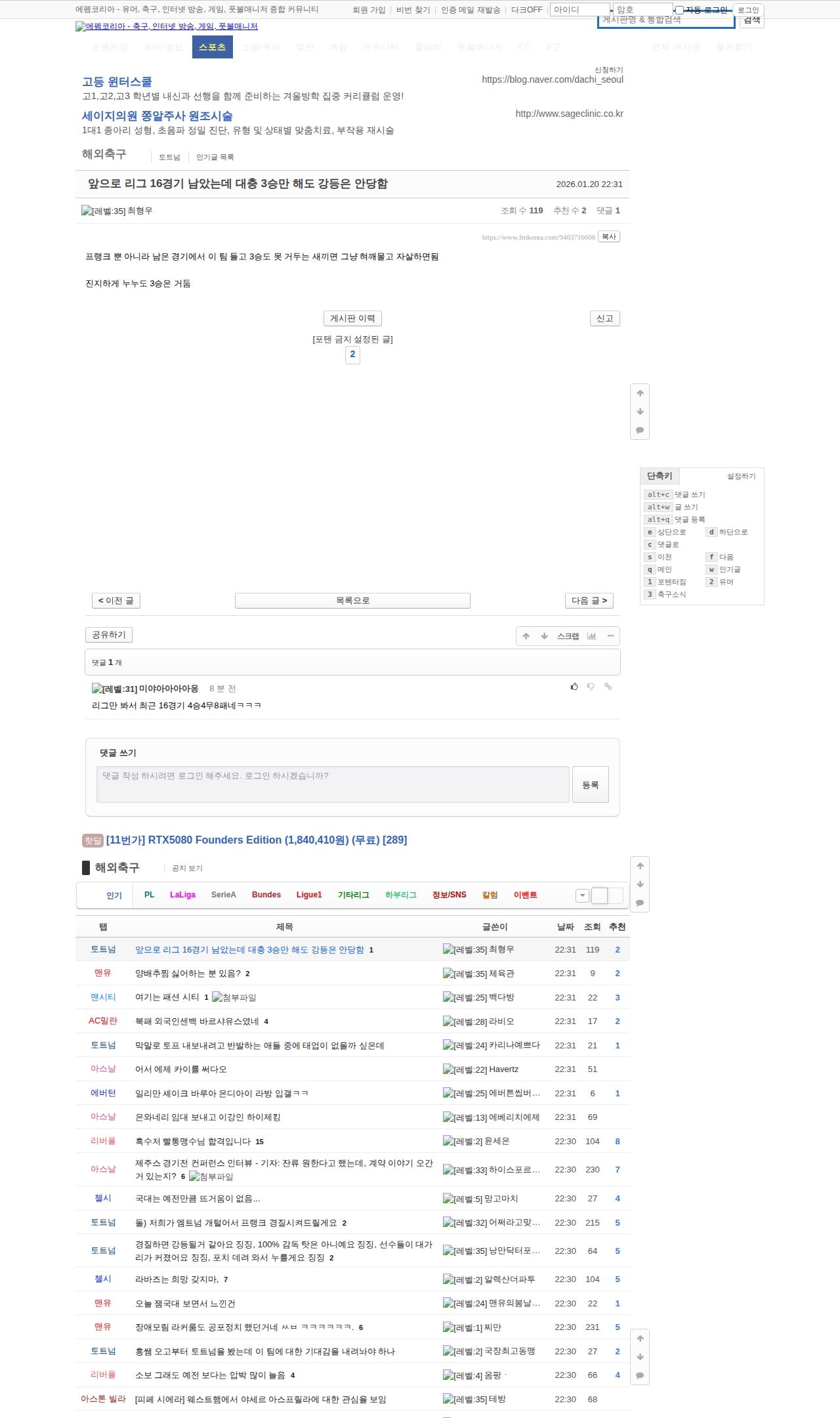Open the 공지 보기 link
Viewport: 840px width, 1418px height.
[x=187, y=869]
